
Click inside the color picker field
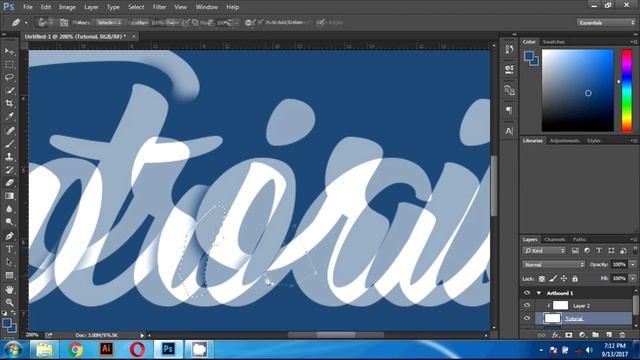point(578,91)
